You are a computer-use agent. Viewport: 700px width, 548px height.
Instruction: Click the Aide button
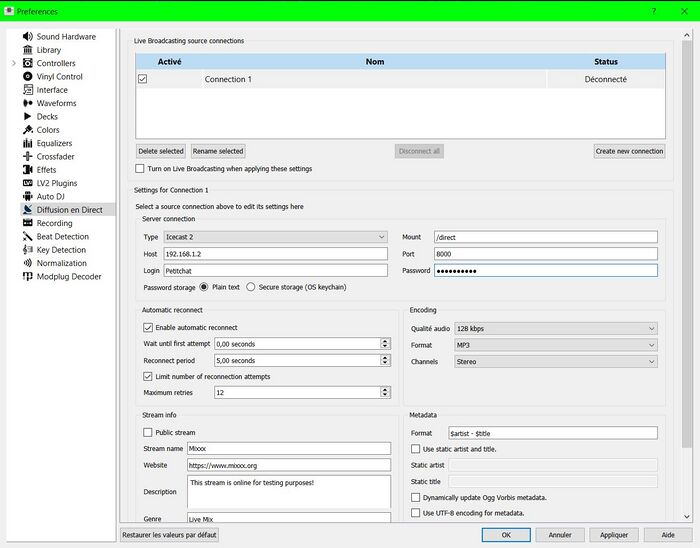click(668, 535)
